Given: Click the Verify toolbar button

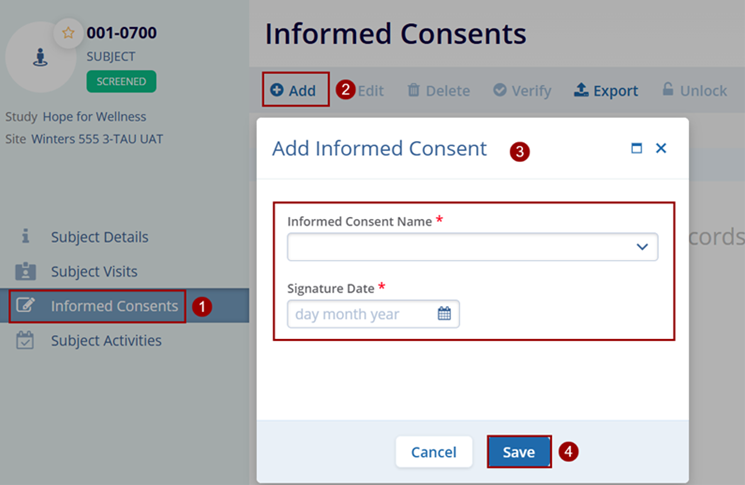Looking at the screenshot, I should tap(522, 91).
